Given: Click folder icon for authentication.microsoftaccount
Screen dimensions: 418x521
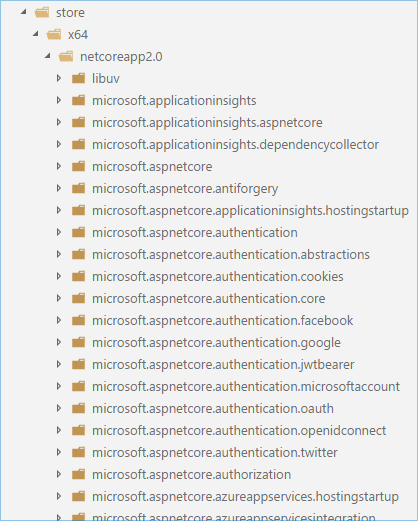Looking at the screenshot, I should click(x=79, y=386).
